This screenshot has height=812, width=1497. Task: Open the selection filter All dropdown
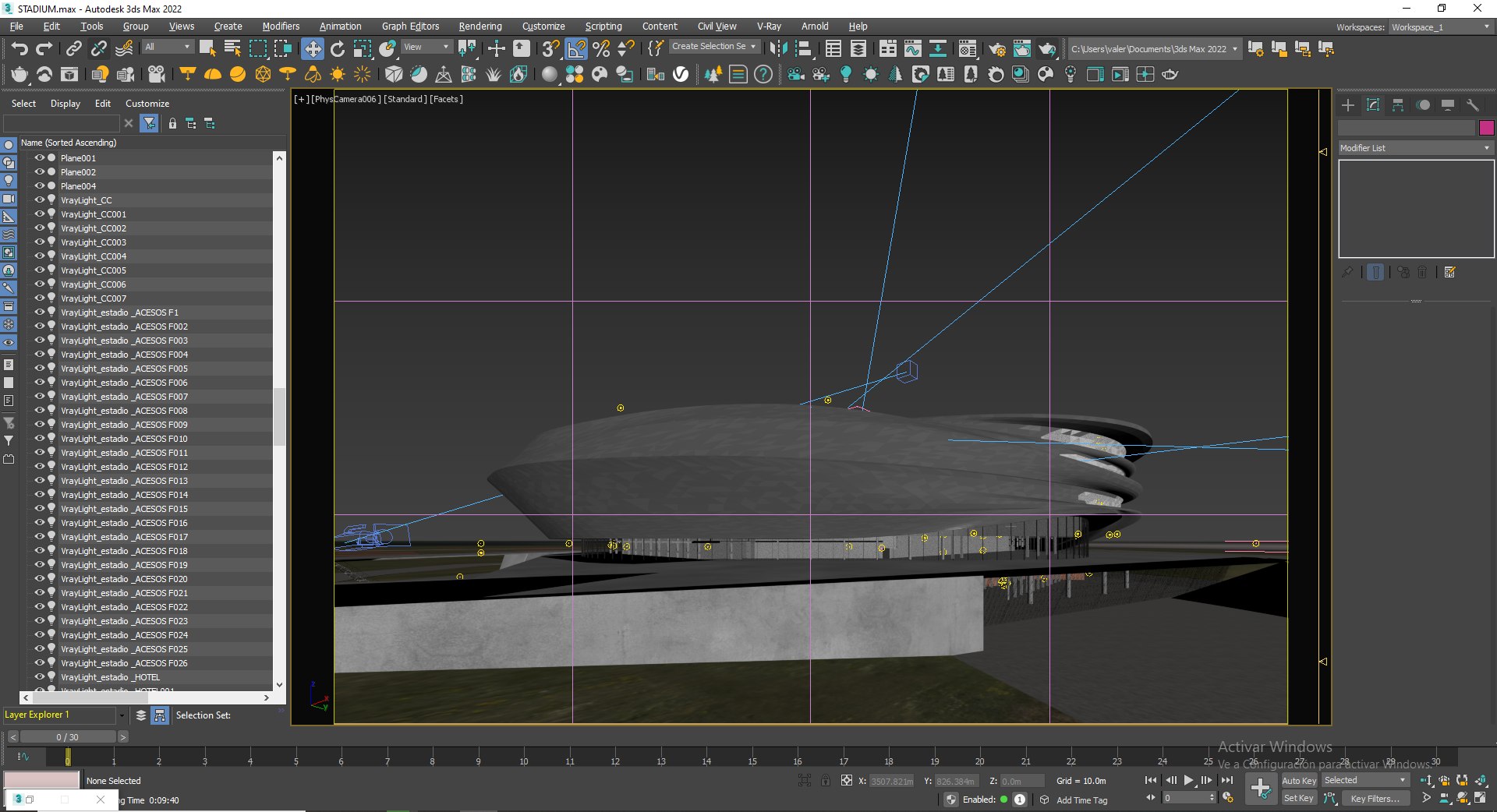pyautogui.click(x=168, y=48)
